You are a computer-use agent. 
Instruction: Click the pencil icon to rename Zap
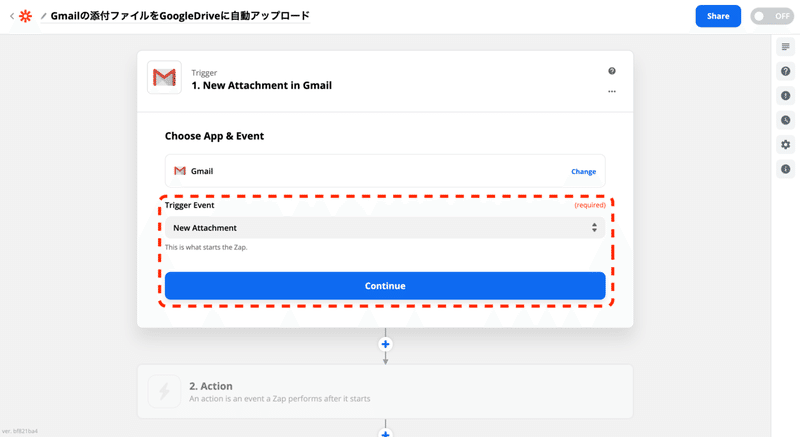[43, 16]
